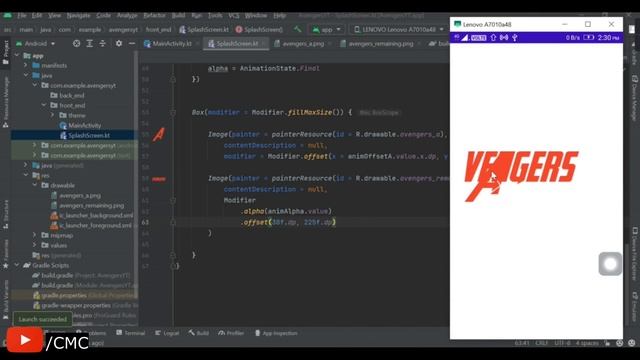
Task: Expand the theme package
Action: tap(53, 115)
